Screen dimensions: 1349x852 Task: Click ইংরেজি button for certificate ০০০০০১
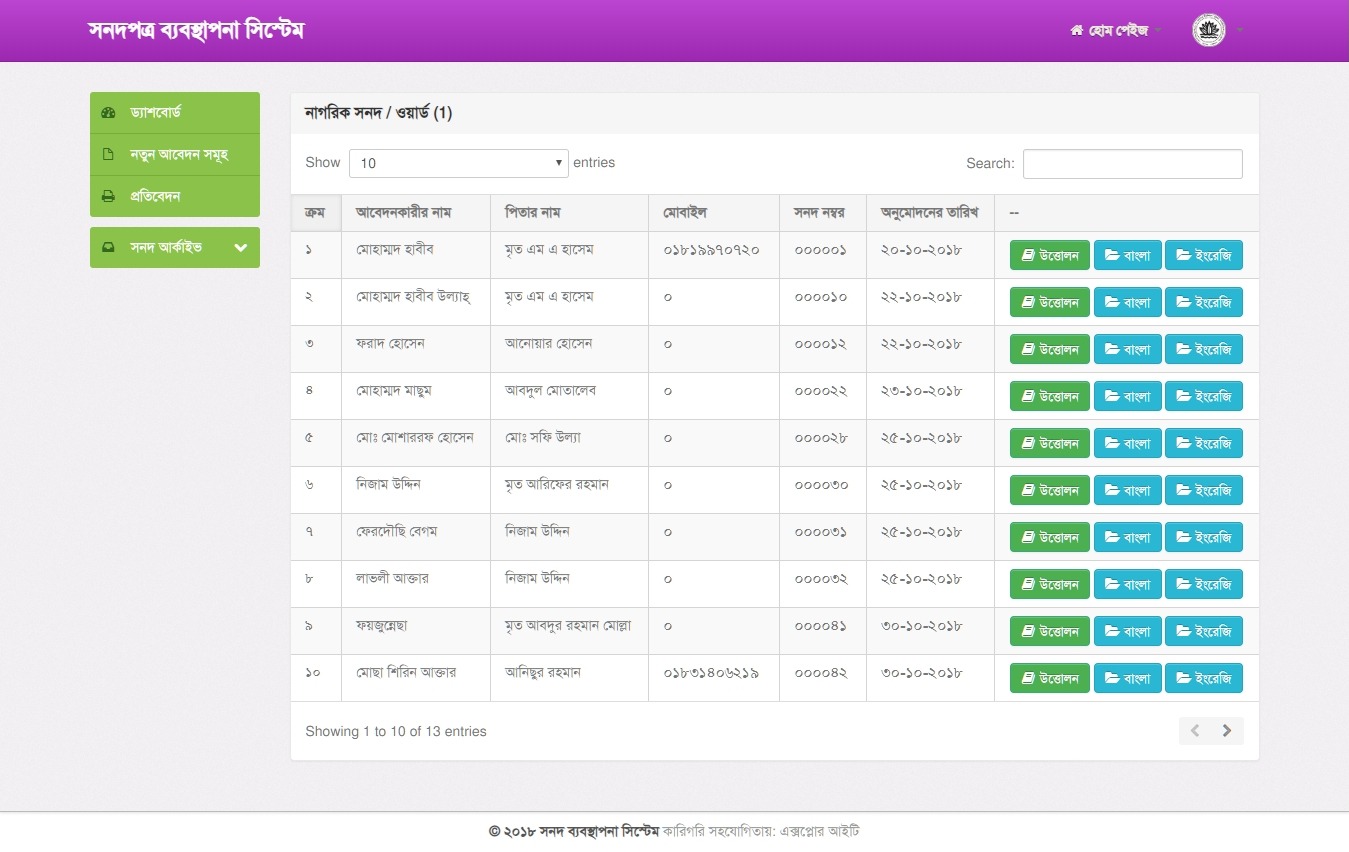click(x=1204, y=255)
